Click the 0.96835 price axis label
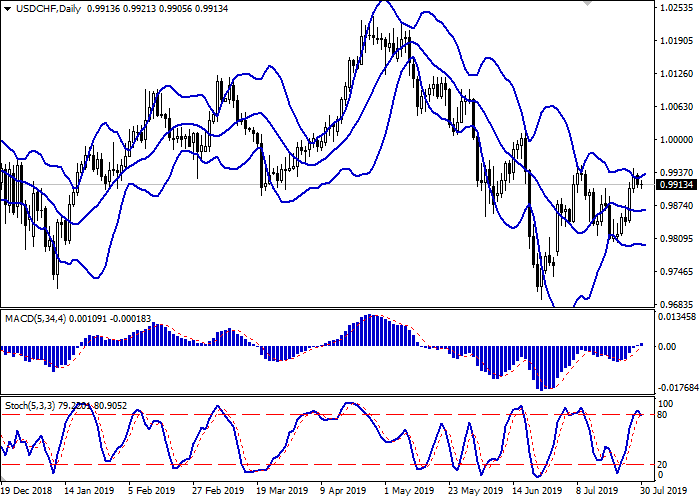700x500 pixels. (x=672, y=304)
